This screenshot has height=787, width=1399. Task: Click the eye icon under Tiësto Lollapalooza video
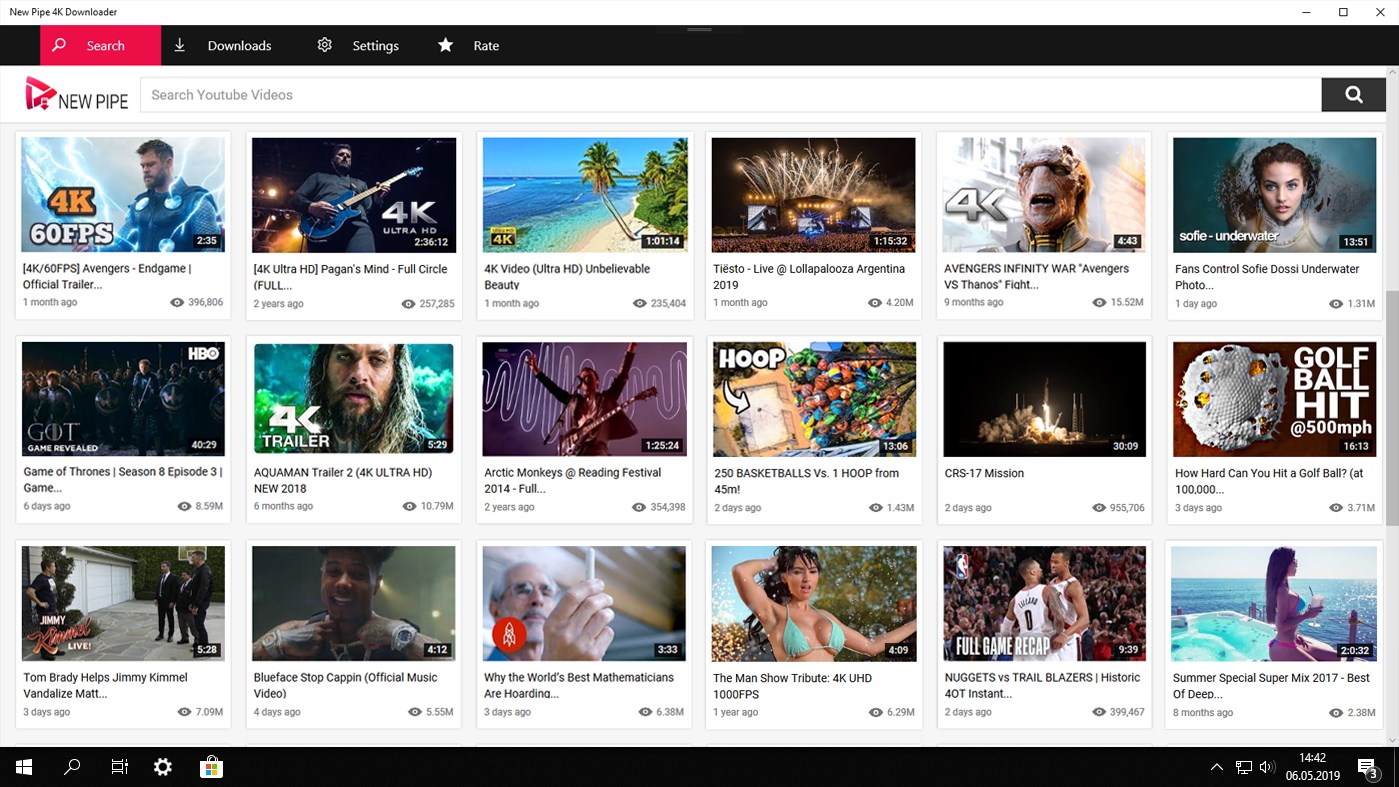(x=874, y=302)
